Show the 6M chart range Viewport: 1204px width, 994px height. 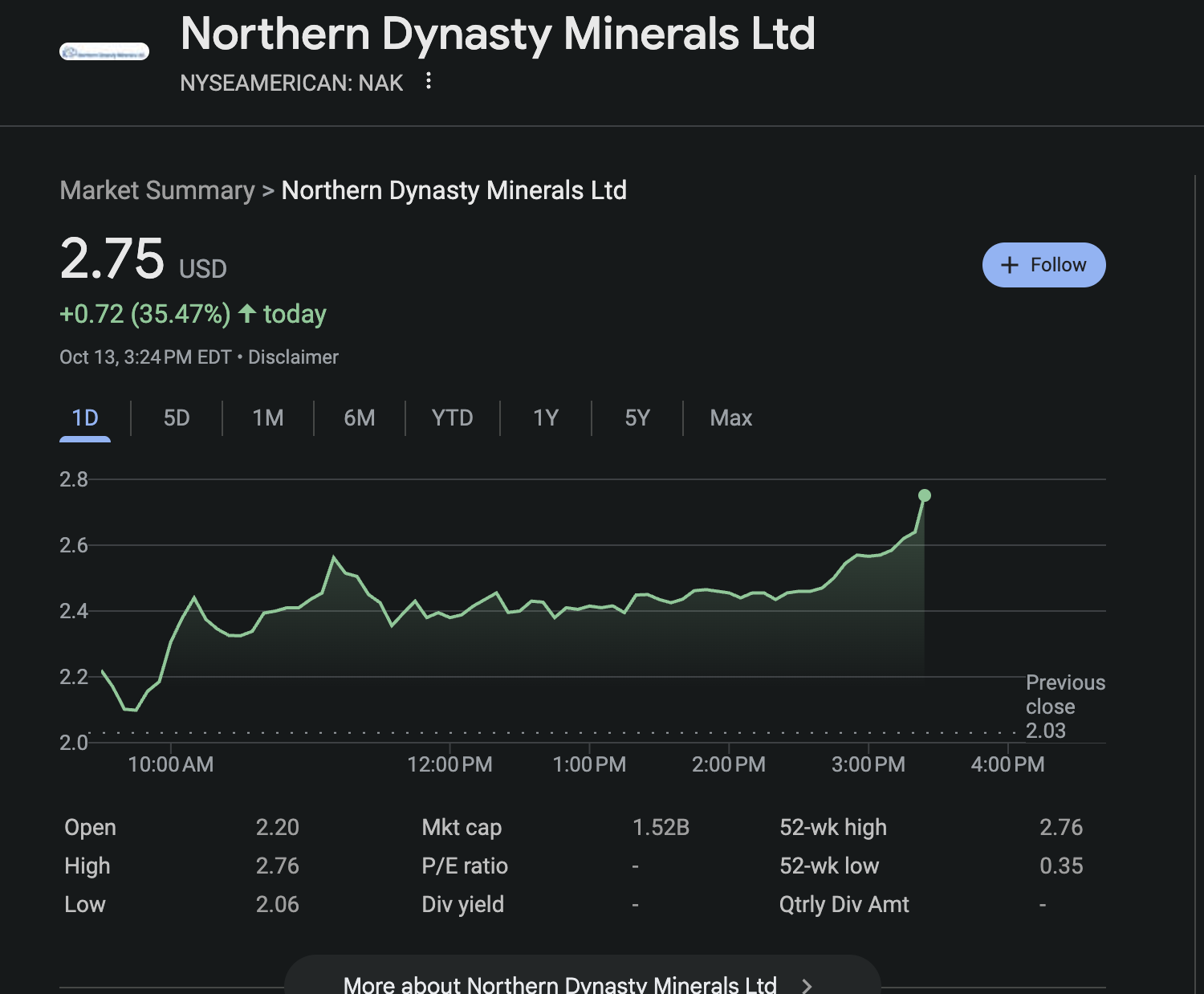[360, 418]
